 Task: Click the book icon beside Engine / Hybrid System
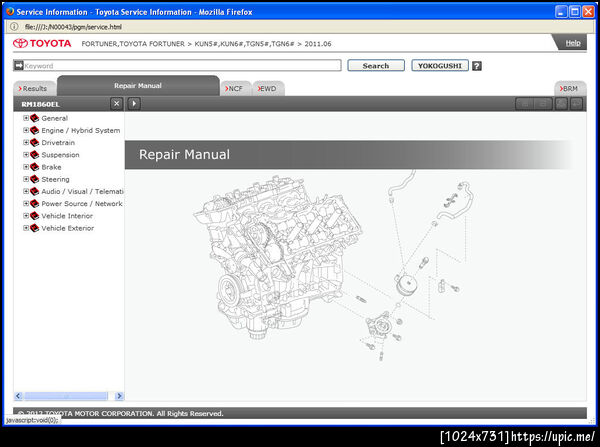tap(34, 131)
